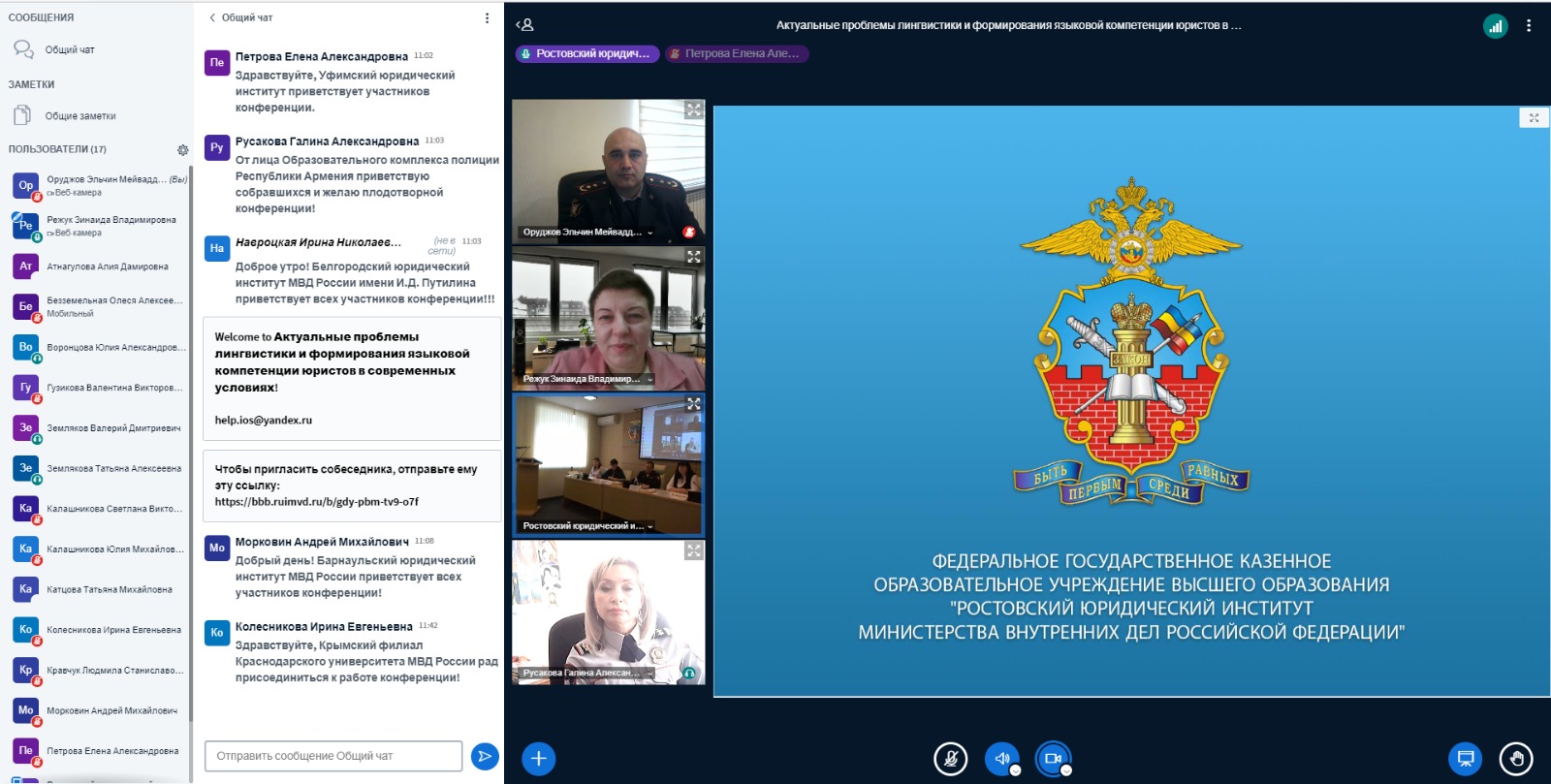Open connection status signal icon
This screenshot has width=1551, height=784.
[1496, 26]
